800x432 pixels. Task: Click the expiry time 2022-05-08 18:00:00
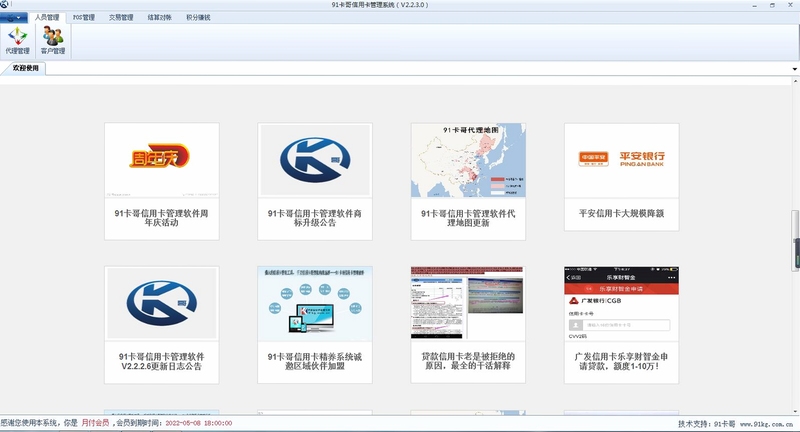198,423
